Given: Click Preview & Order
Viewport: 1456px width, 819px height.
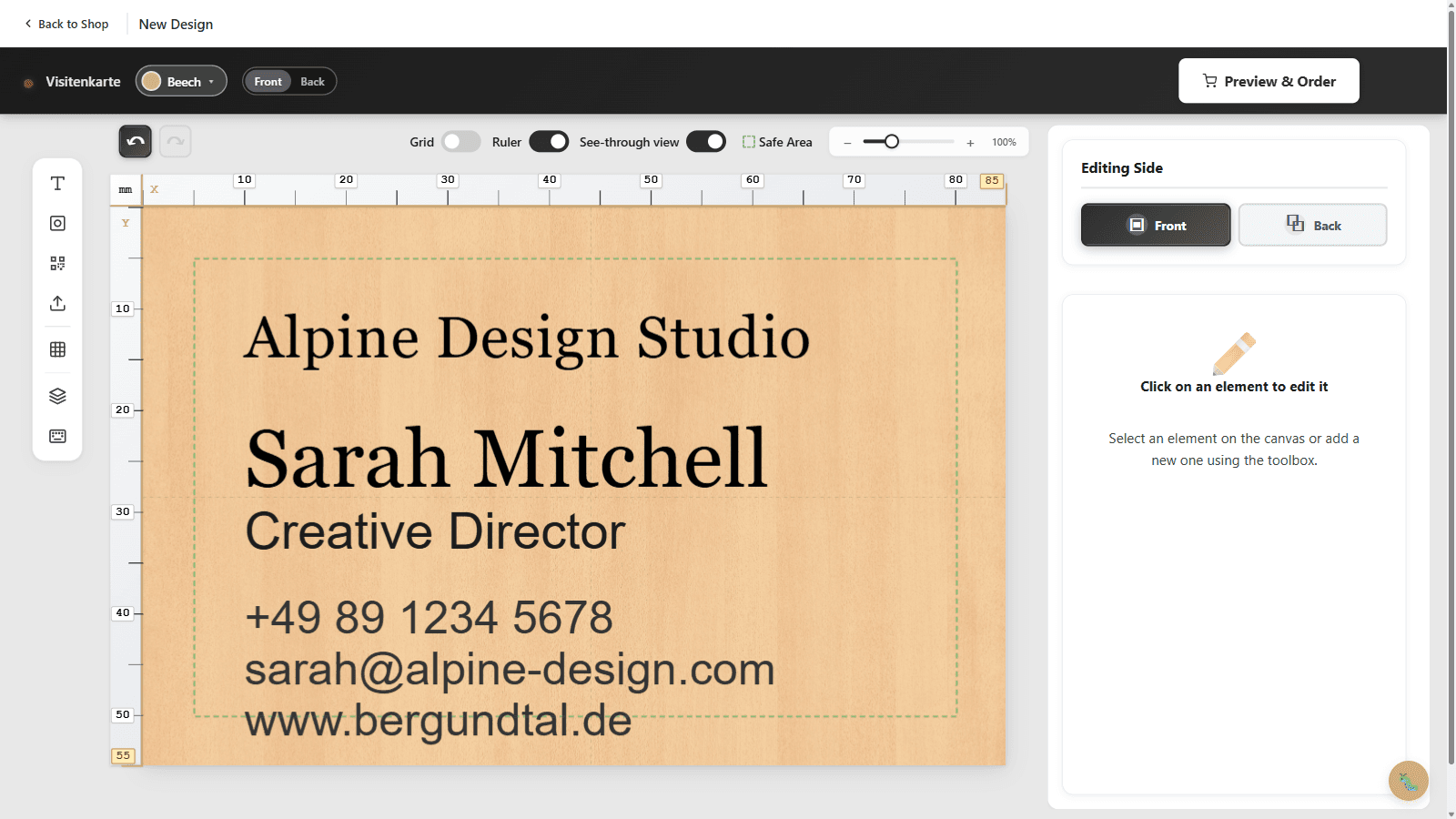Looking at the screenshot, I should coord(1269,81).
